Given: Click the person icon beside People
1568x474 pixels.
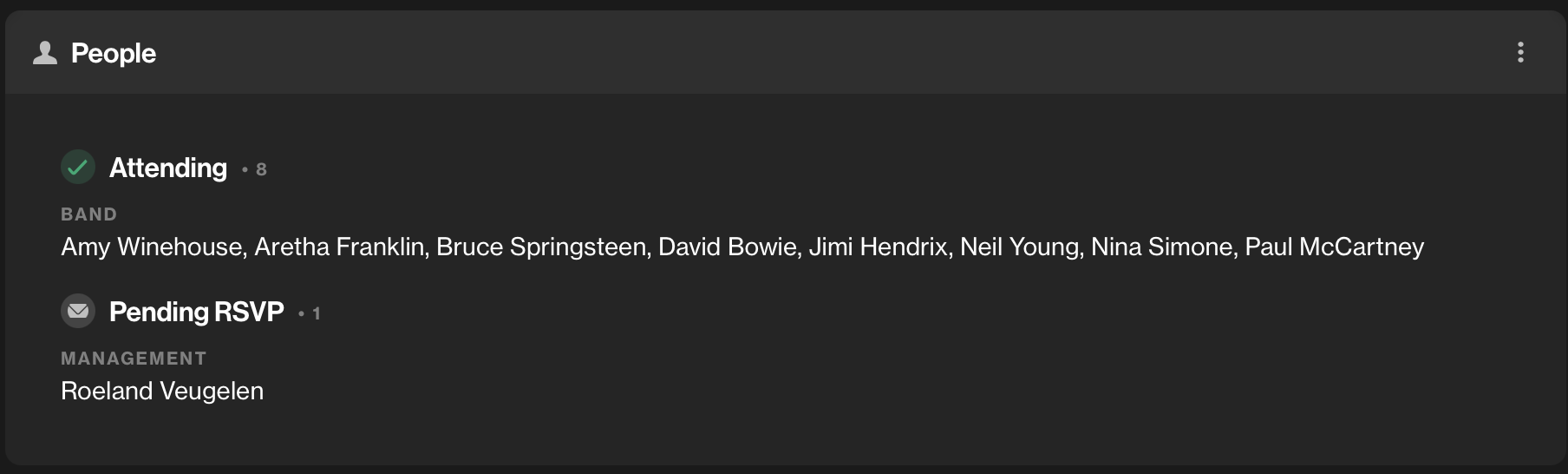Looking at the screenshot, I should coord(45,53).
